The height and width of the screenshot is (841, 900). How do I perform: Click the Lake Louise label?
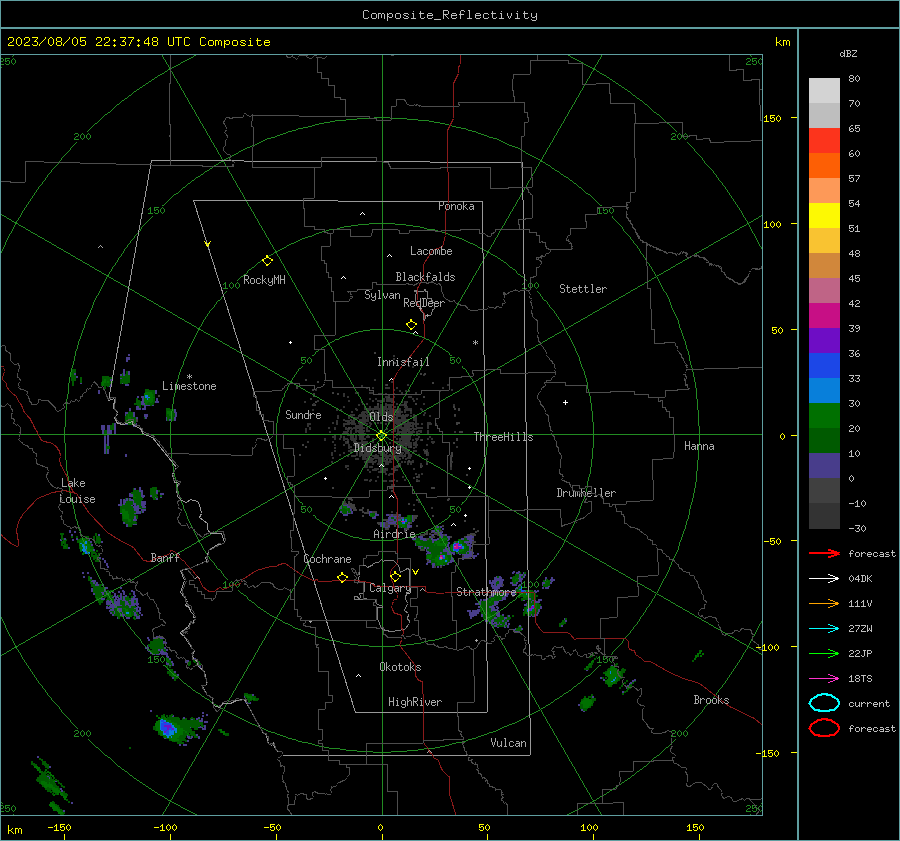77,491
